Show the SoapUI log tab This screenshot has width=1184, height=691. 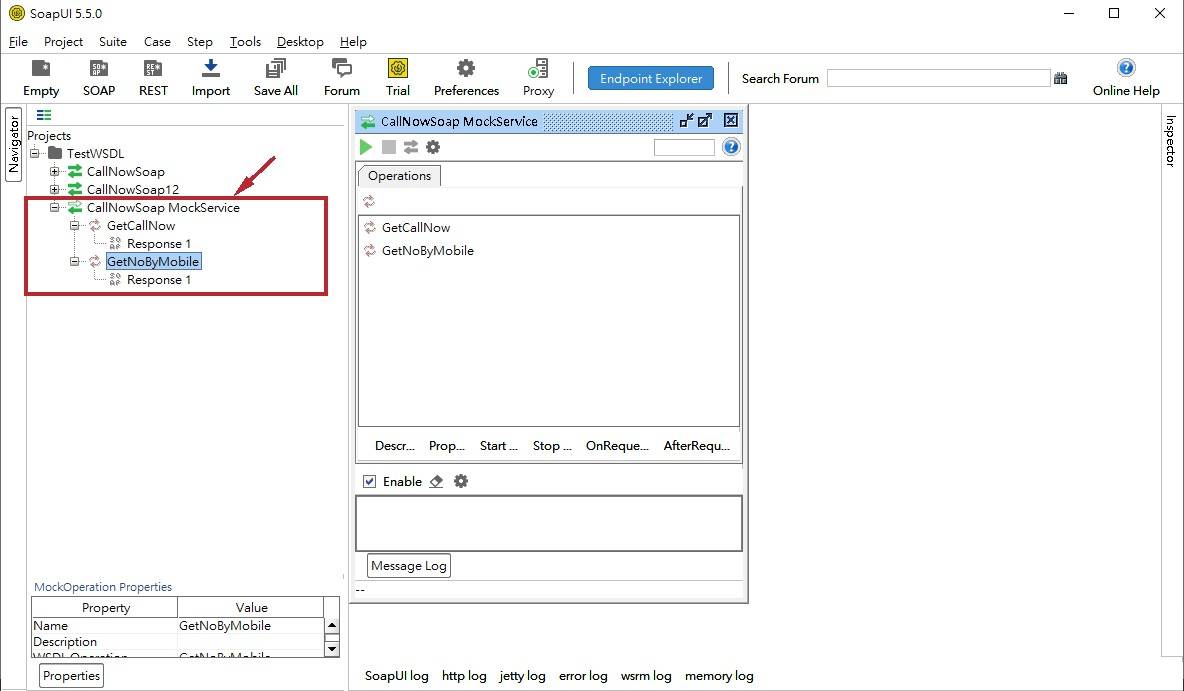click(x=396, y=676)
